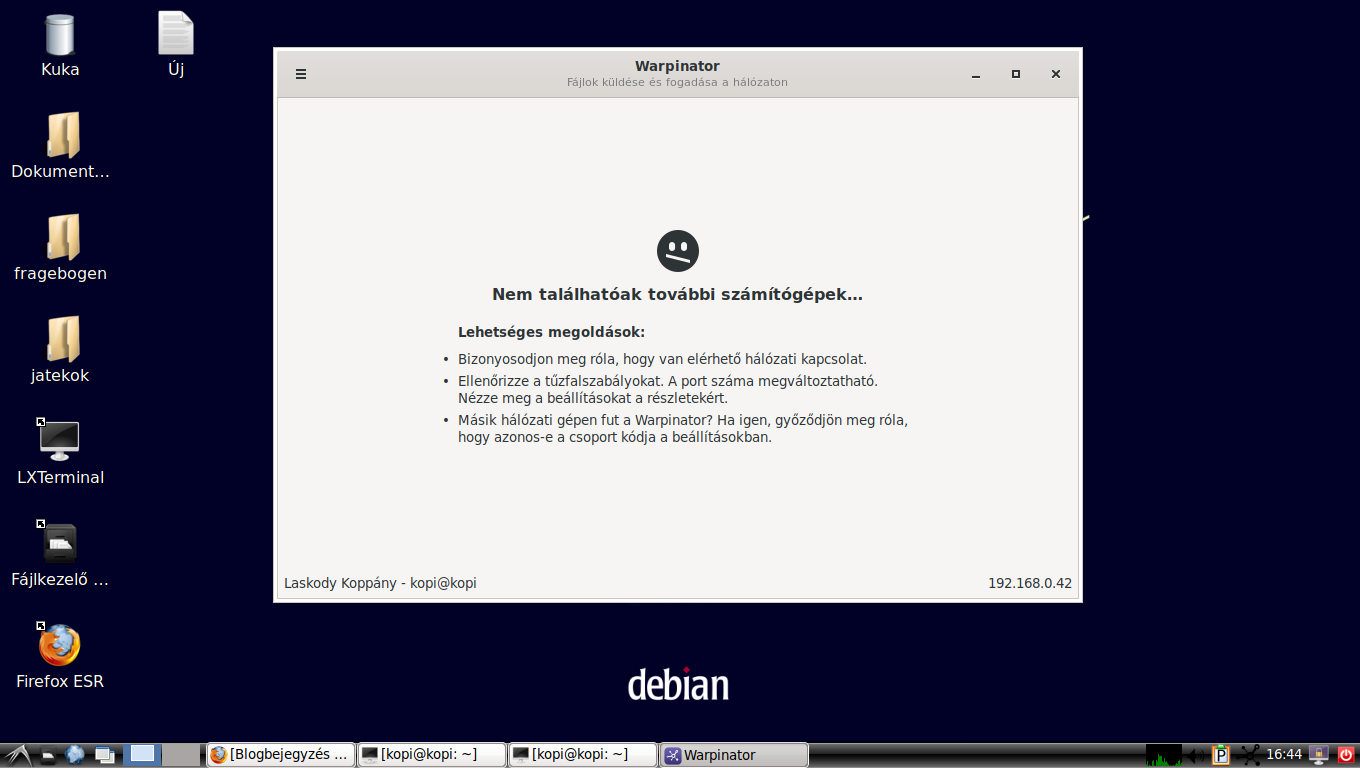Screen dimensions: 1360x768
Task: Switch to first kopi@kopi terminal in taskbar
Action: coord(431,755)
